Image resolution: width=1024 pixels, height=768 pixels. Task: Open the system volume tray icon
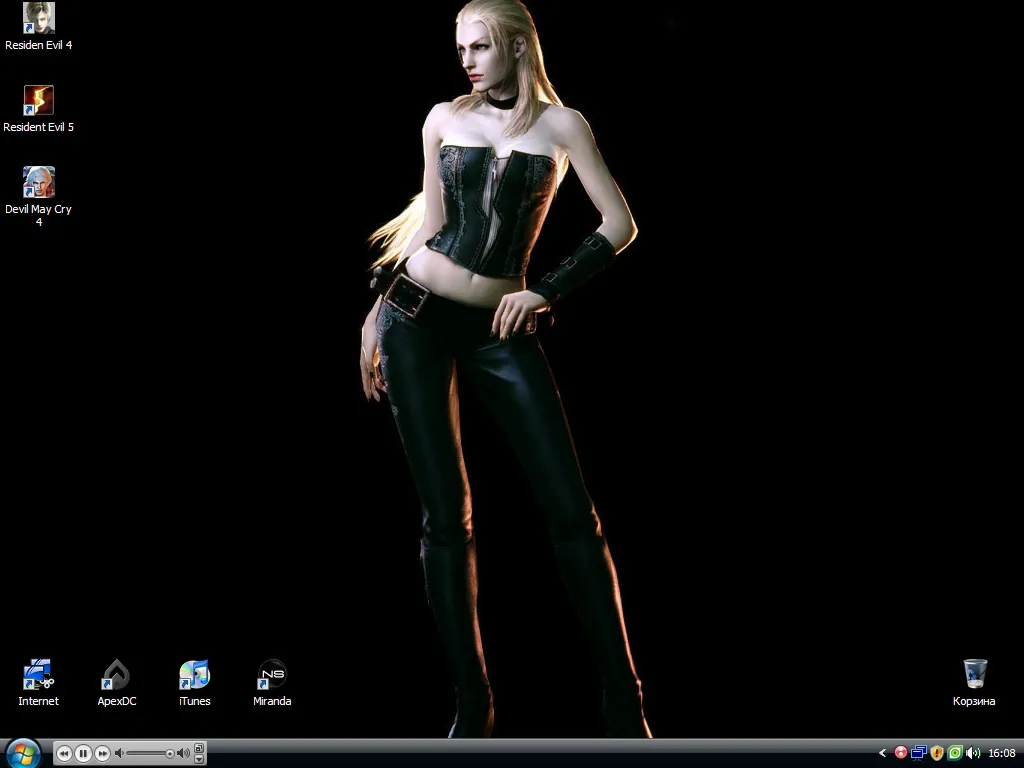tap(973, 753)
